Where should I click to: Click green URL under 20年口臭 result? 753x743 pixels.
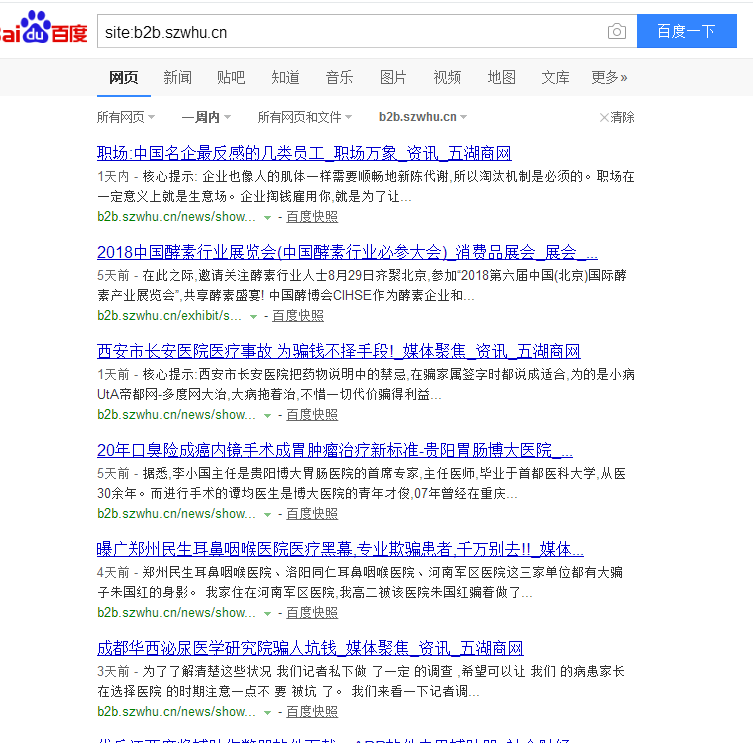[176, 514]
